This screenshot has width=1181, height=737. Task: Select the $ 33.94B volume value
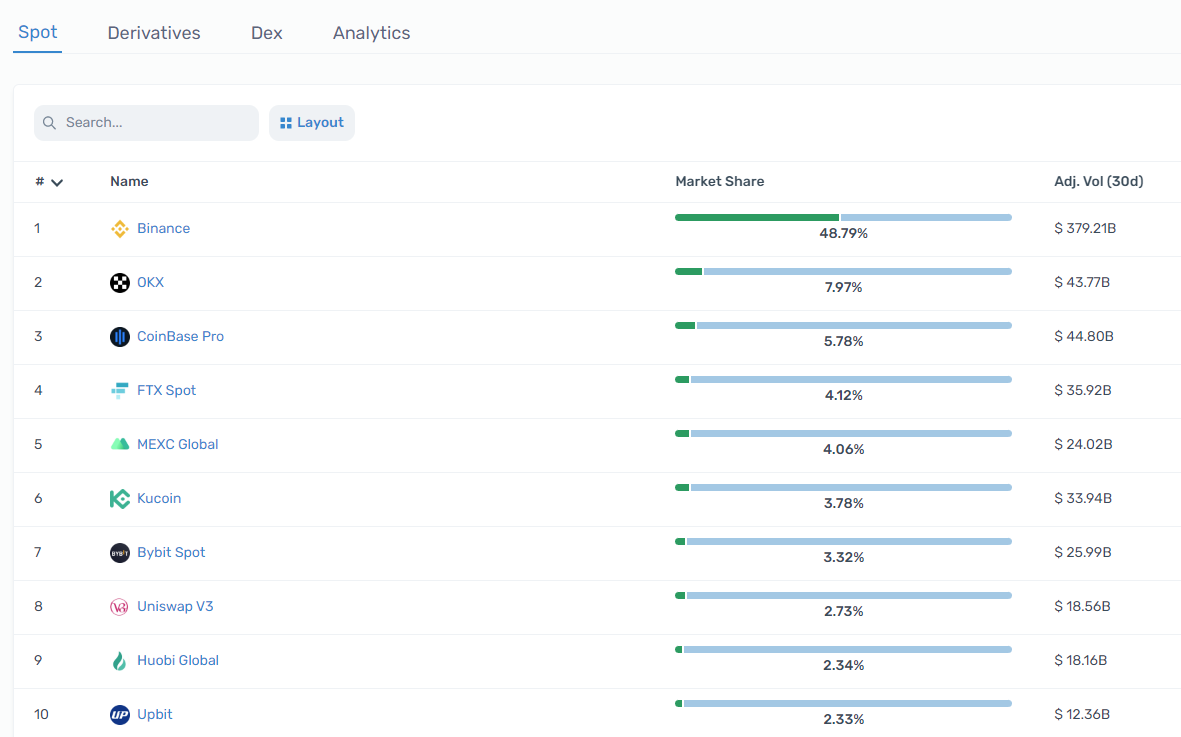click(x=1082, y=498)
